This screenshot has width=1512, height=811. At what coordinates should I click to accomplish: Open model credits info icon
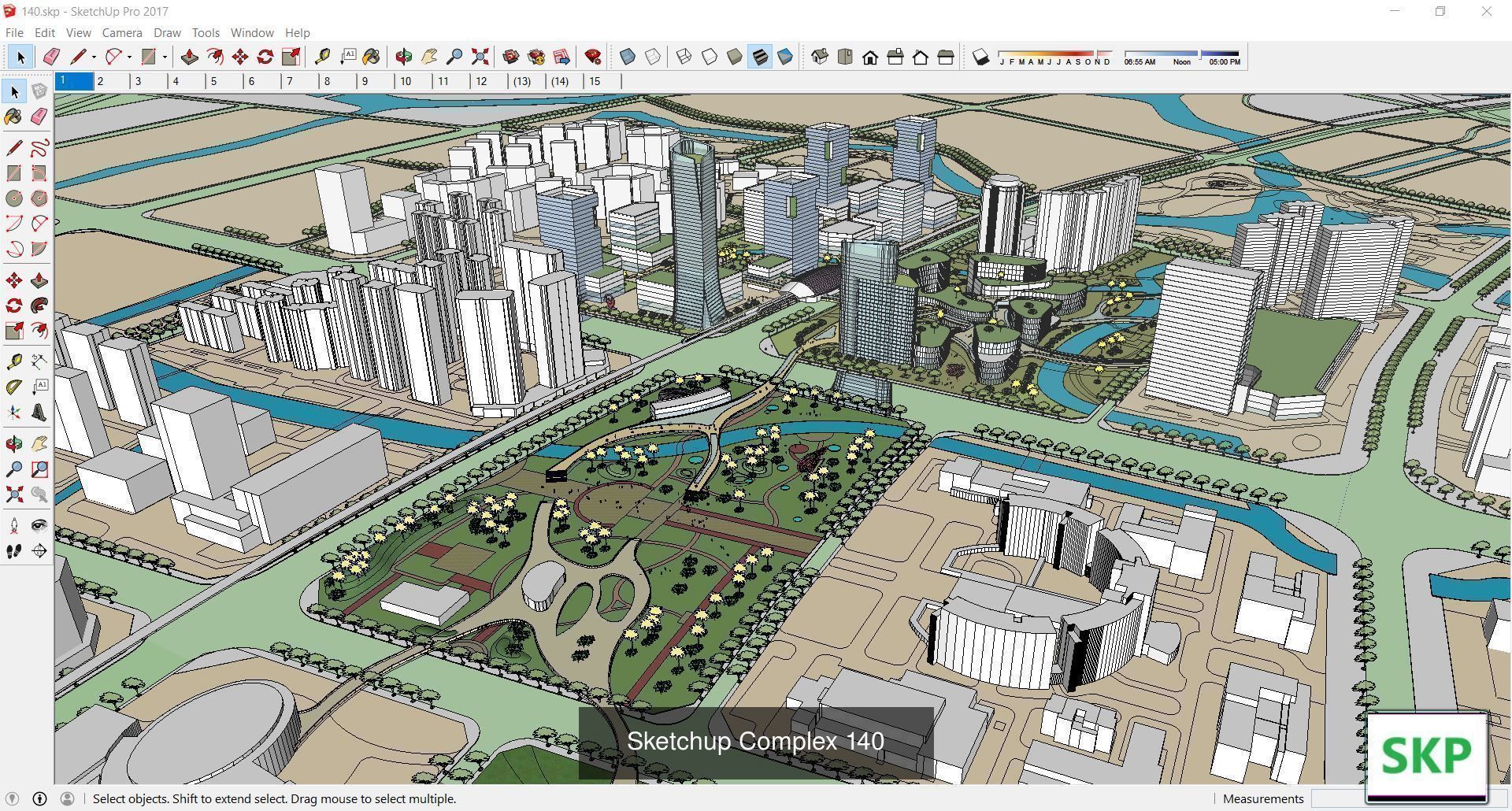coord(39,798)
